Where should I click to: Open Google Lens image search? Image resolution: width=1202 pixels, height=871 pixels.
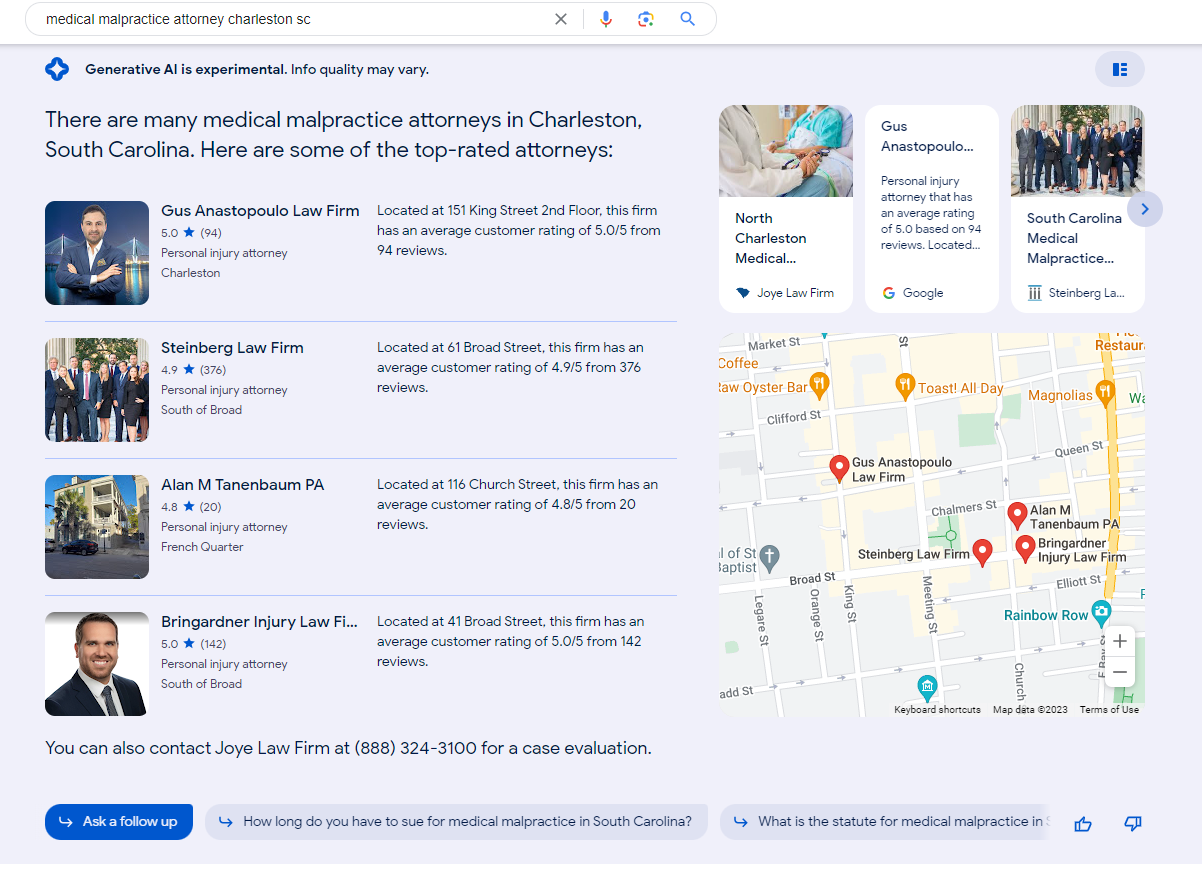646,19
